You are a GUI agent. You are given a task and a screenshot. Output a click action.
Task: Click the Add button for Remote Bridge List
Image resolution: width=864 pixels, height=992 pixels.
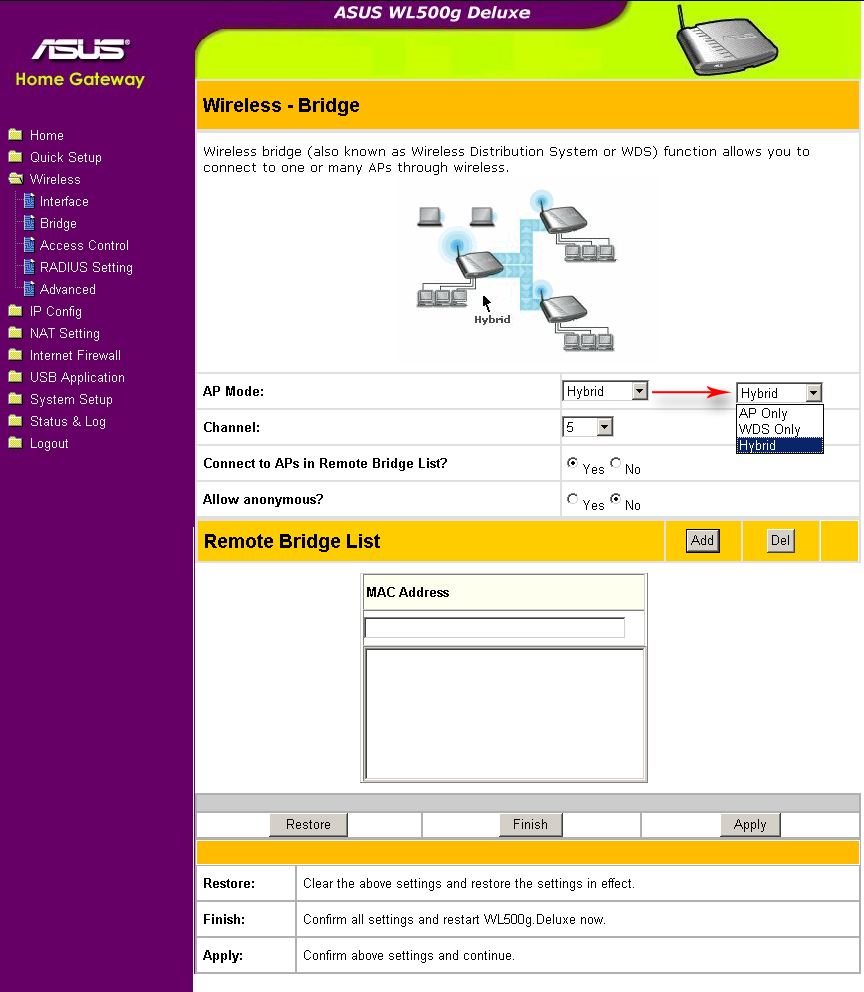pyautogui.click(x=702, y=540)
